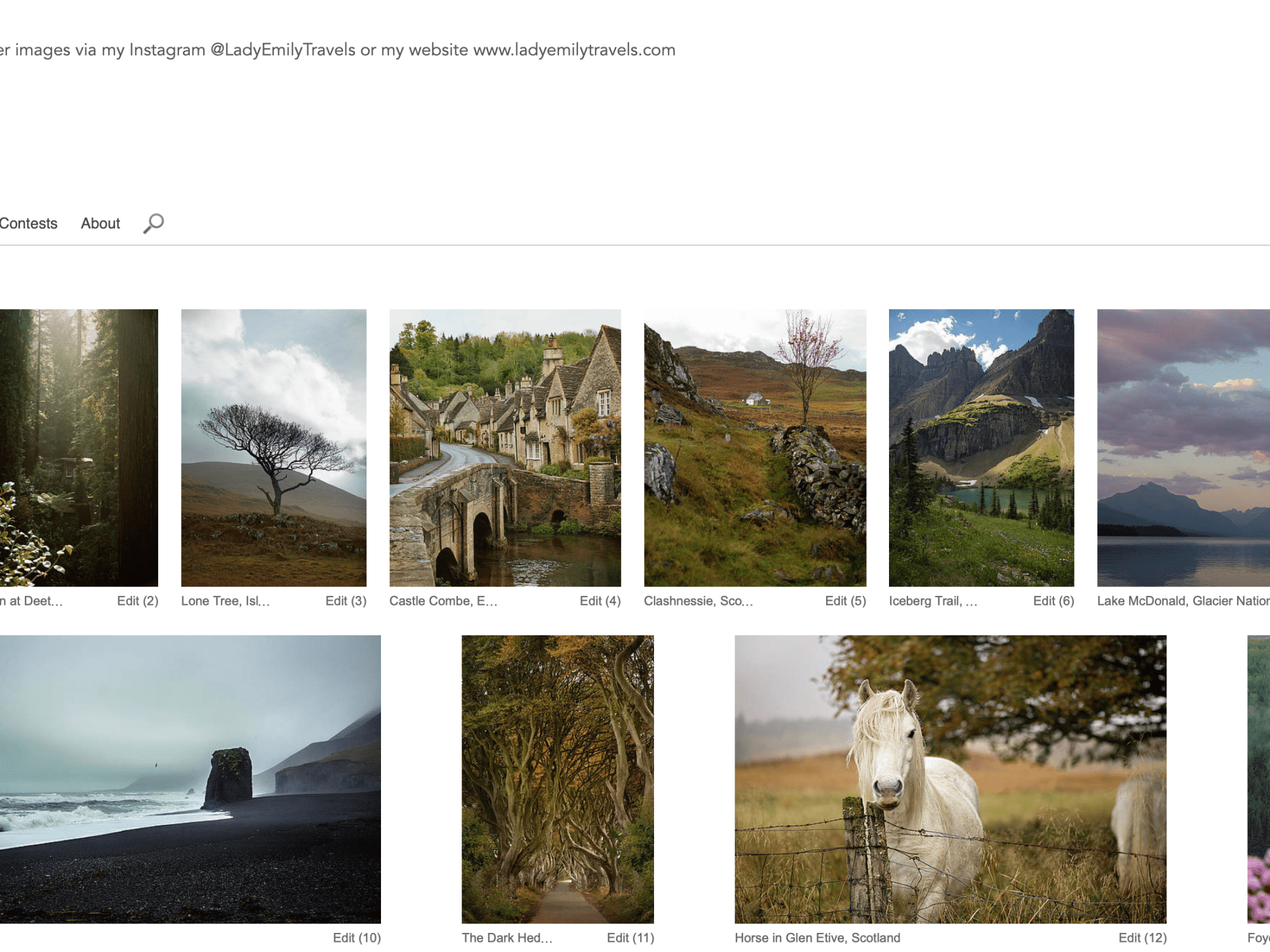Click the Edit (6) link
The width and height of the screenshot is (1270, 952).
(1053, 601)
